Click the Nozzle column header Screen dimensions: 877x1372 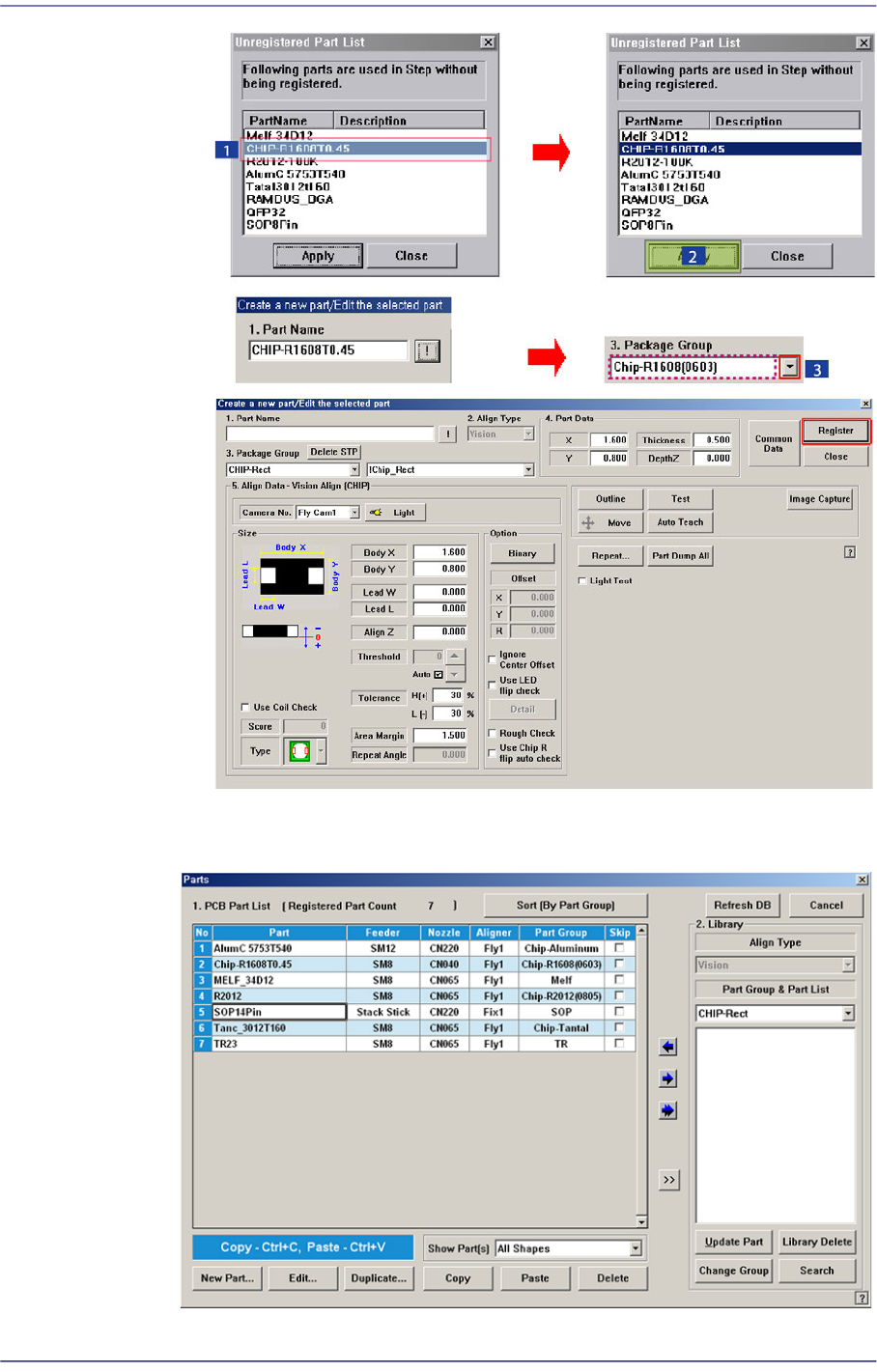[444, 933]
